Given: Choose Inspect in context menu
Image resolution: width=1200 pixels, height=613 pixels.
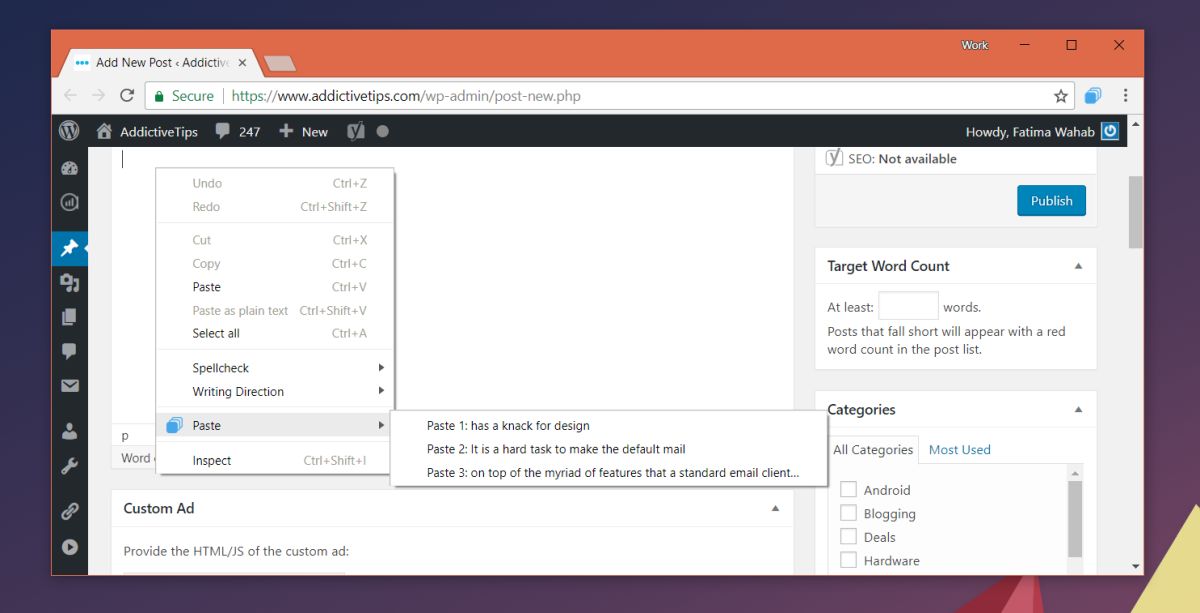Looking at the screenshot, I should (x=276, y=461).
